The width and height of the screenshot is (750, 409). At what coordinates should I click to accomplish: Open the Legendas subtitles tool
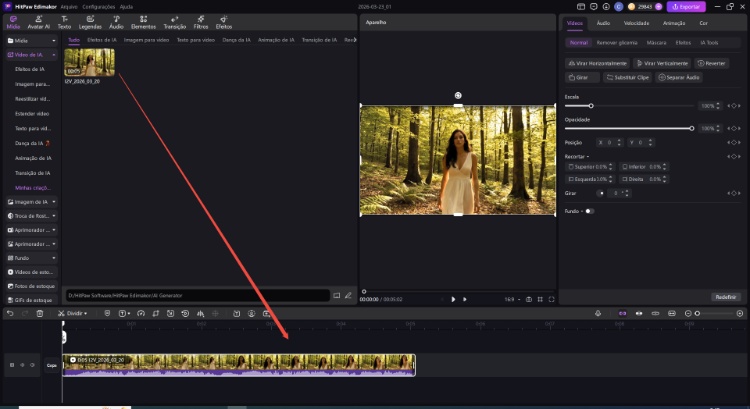(x=90, y=22)
